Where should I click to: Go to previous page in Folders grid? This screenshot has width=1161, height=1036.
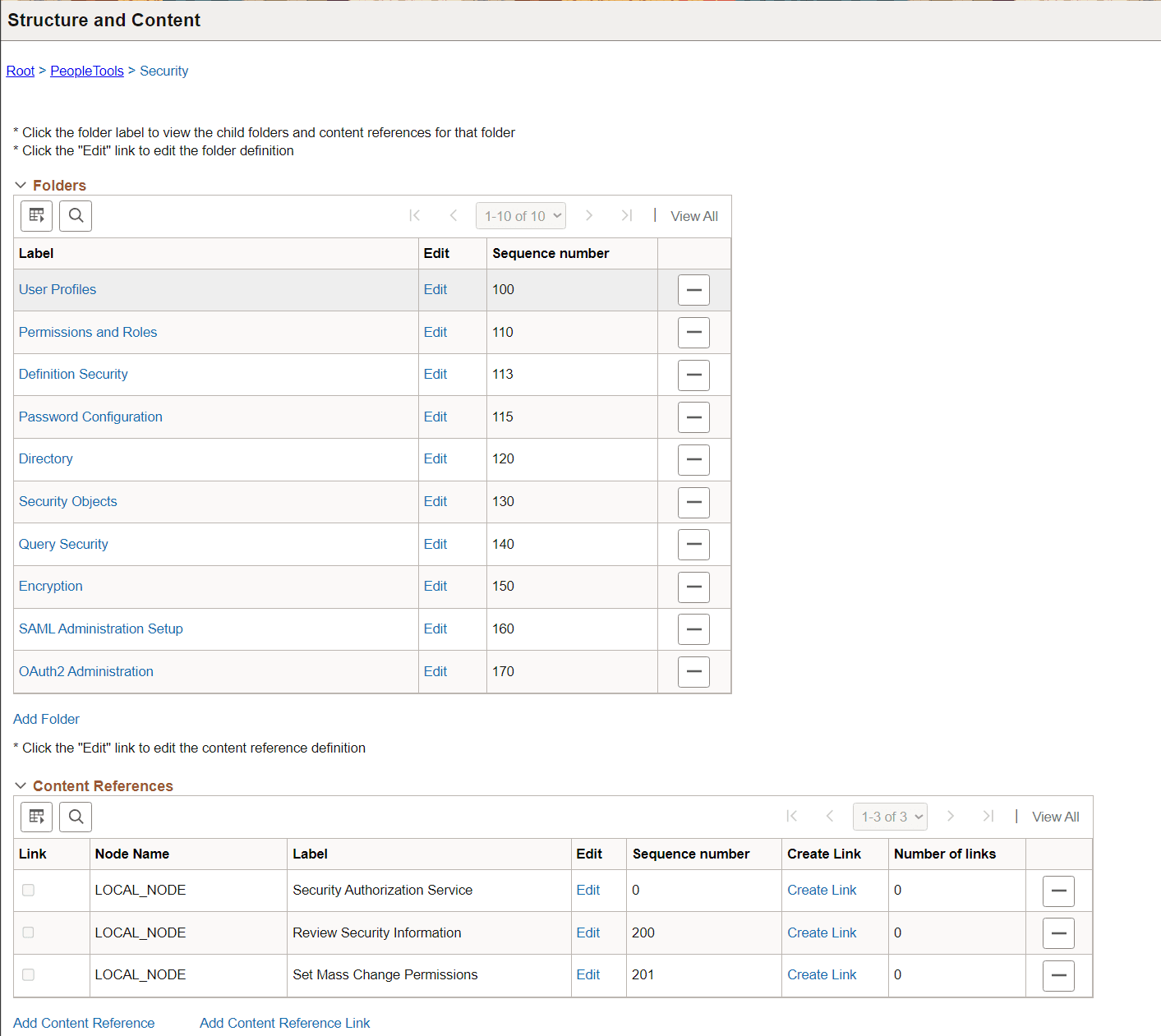point(454,215)
